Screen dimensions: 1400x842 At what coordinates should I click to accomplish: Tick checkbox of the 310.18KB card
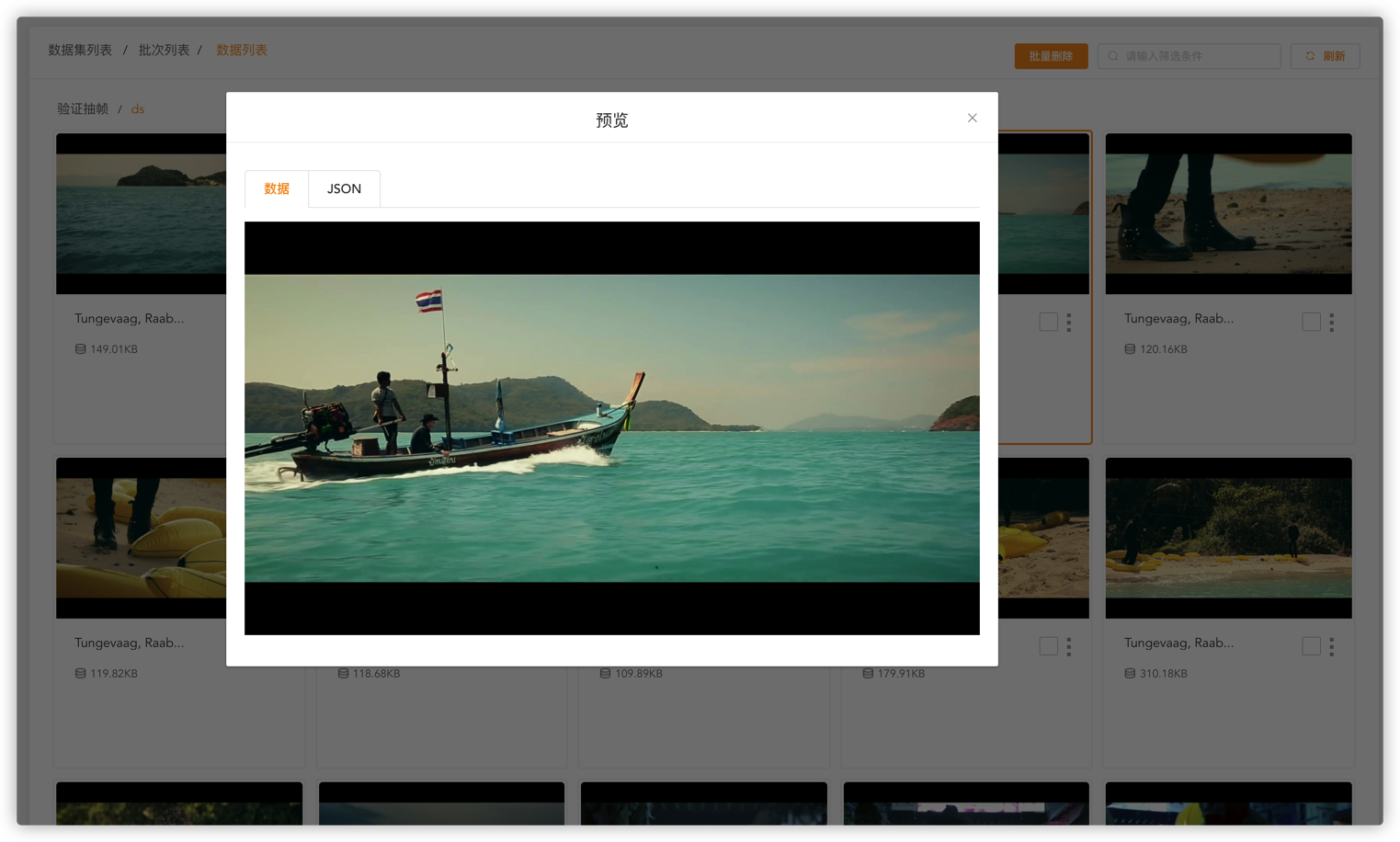coord(1311,646)
